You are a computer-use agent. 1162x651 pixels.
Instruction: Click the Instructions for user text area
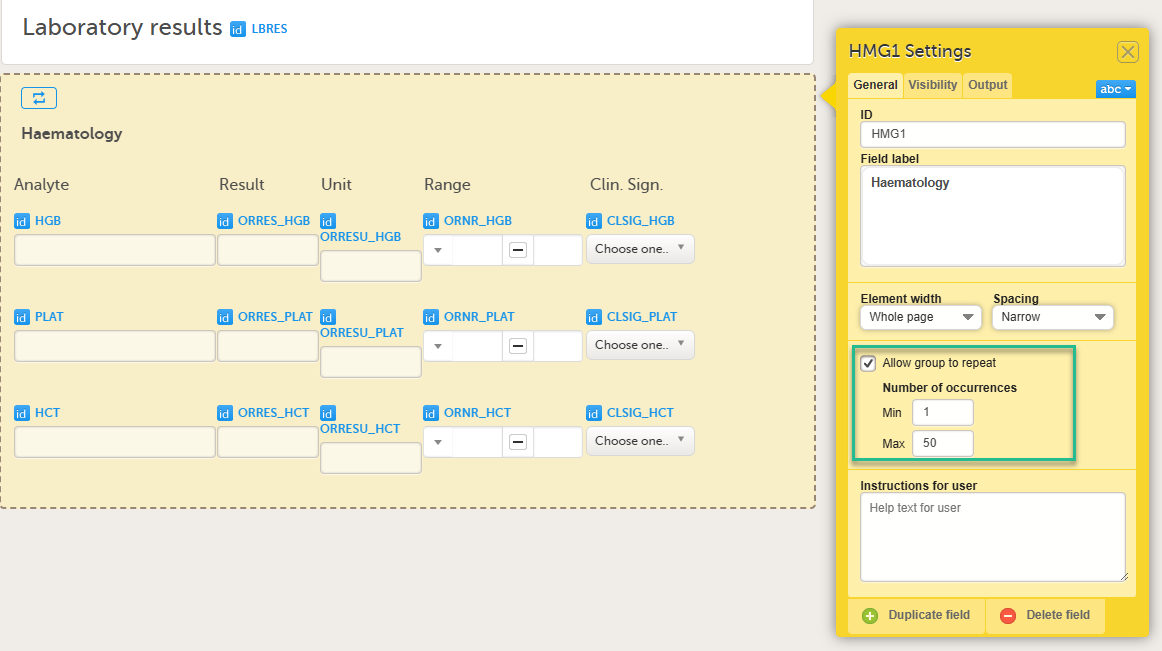[x=992, y=536]
